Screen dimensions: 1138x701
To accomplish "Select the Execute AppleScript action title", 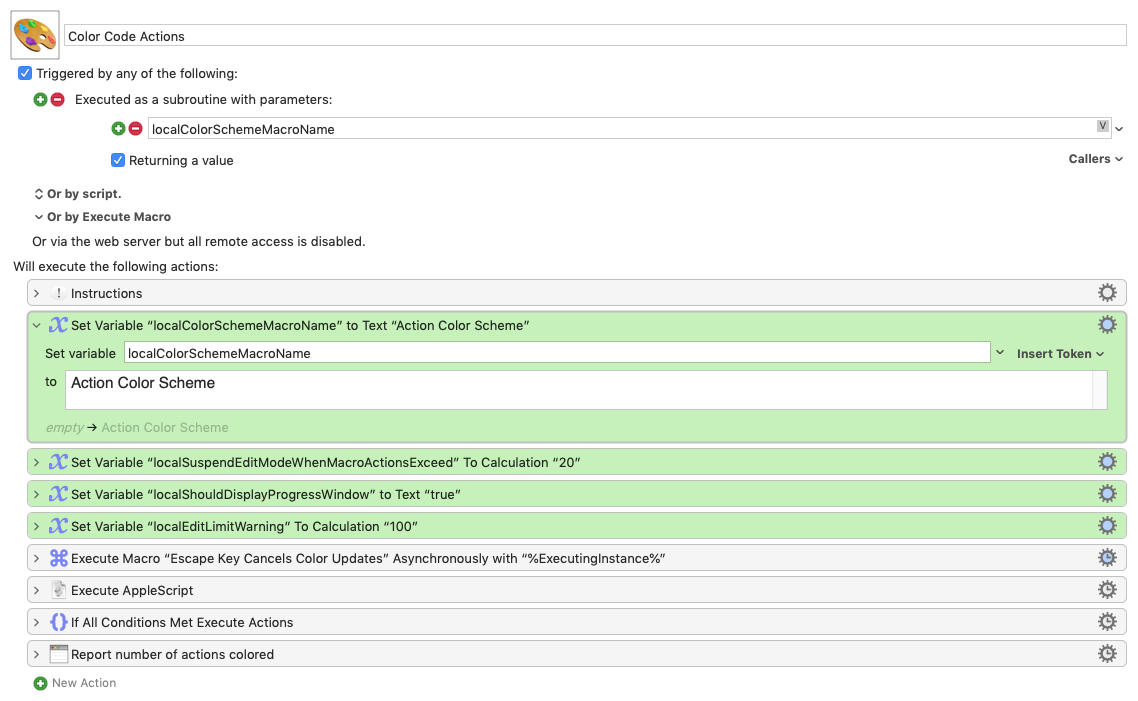I will click(132, 590).
